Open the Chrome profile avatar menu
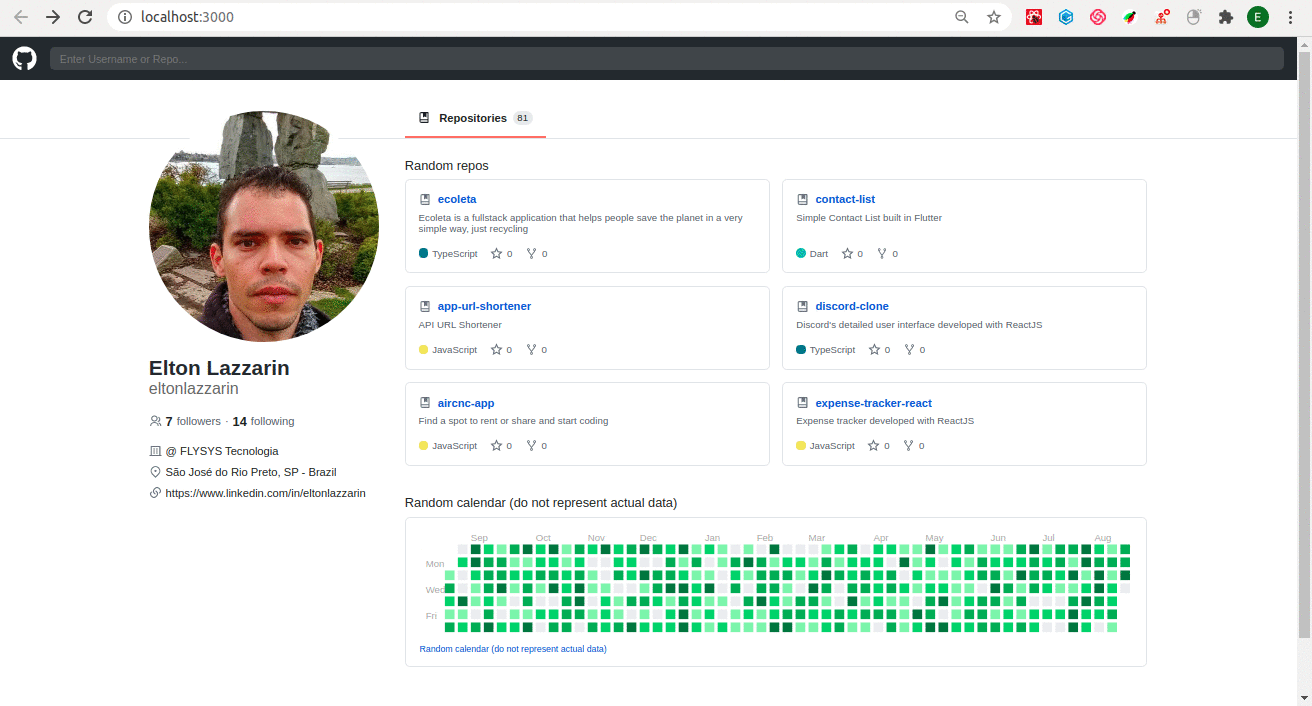 point(1257,17)
